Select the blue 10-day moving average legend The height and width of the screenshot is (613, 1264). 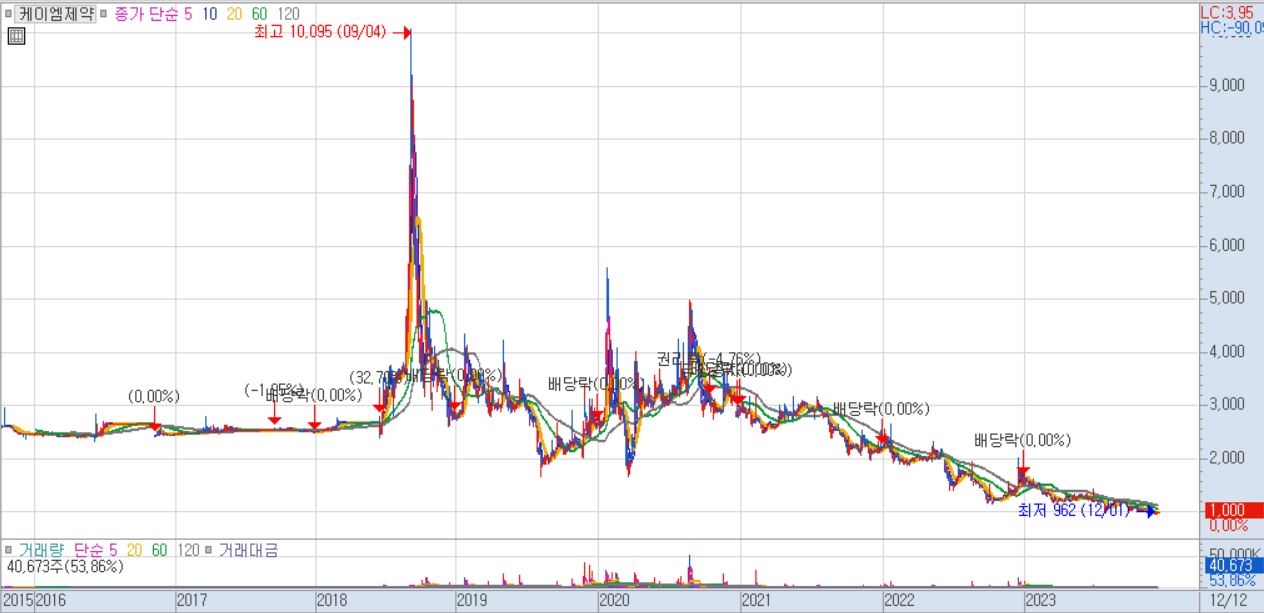pos(210,14)
